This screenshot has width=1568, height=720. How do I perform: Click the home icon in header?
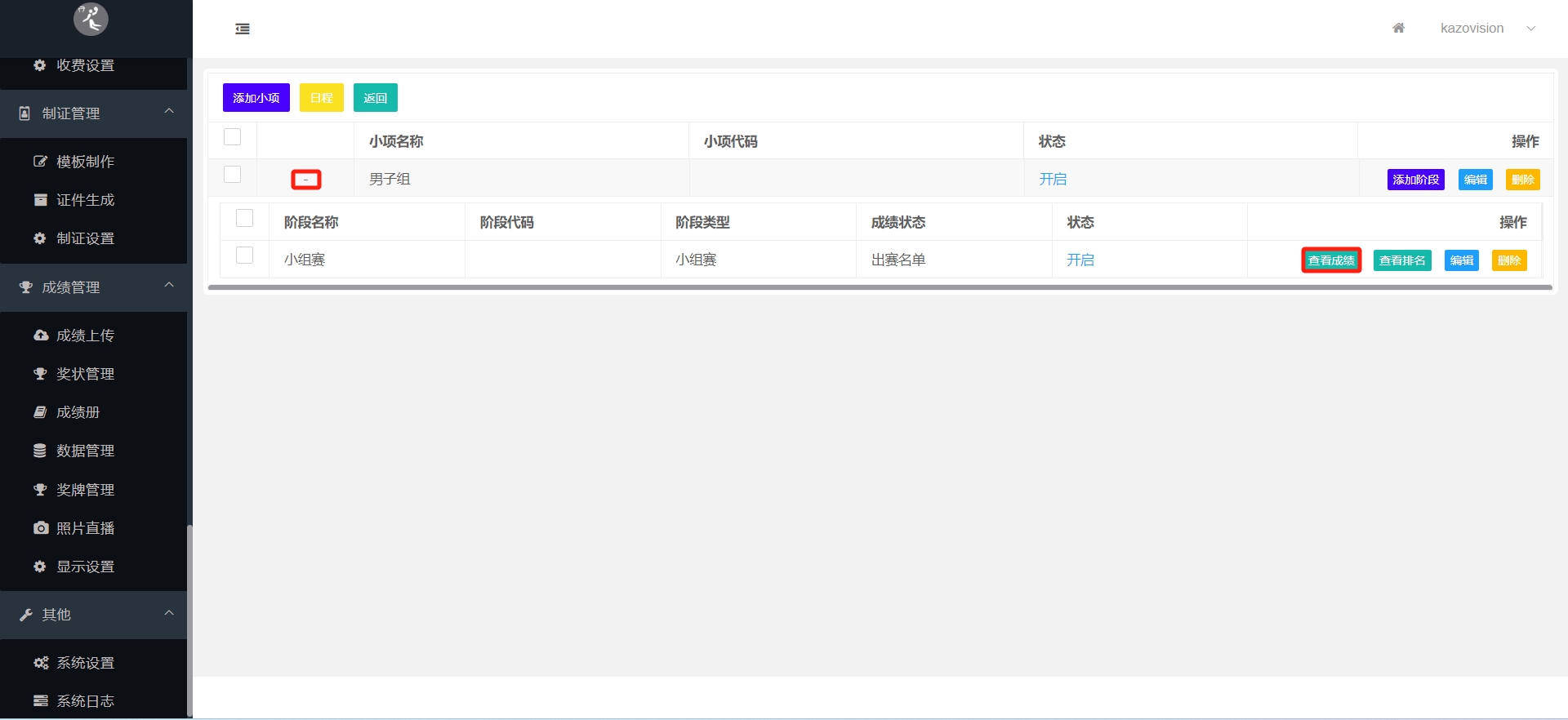(x=1398, y=29)
